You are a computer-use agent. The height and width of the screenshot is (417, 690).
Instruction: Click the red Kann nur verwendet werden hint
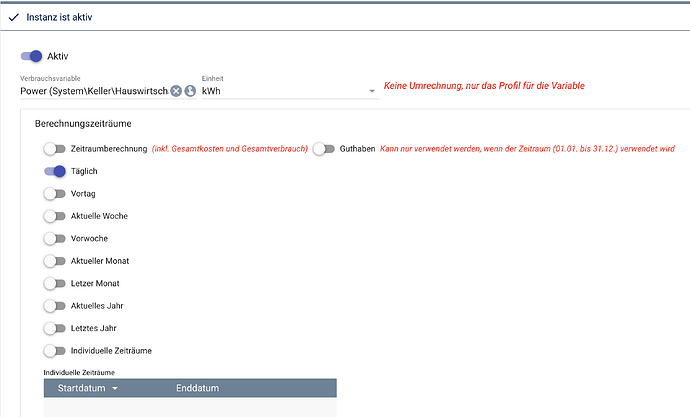coord(527,149)
